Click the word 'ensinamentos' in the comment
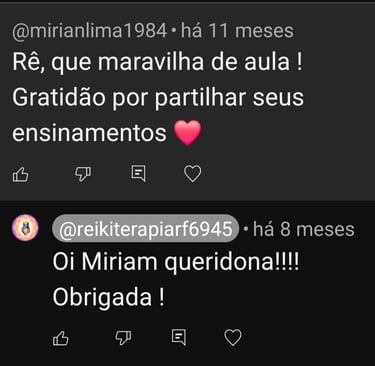This screenshot has width=375, height=366. click(x=89, y=133)
